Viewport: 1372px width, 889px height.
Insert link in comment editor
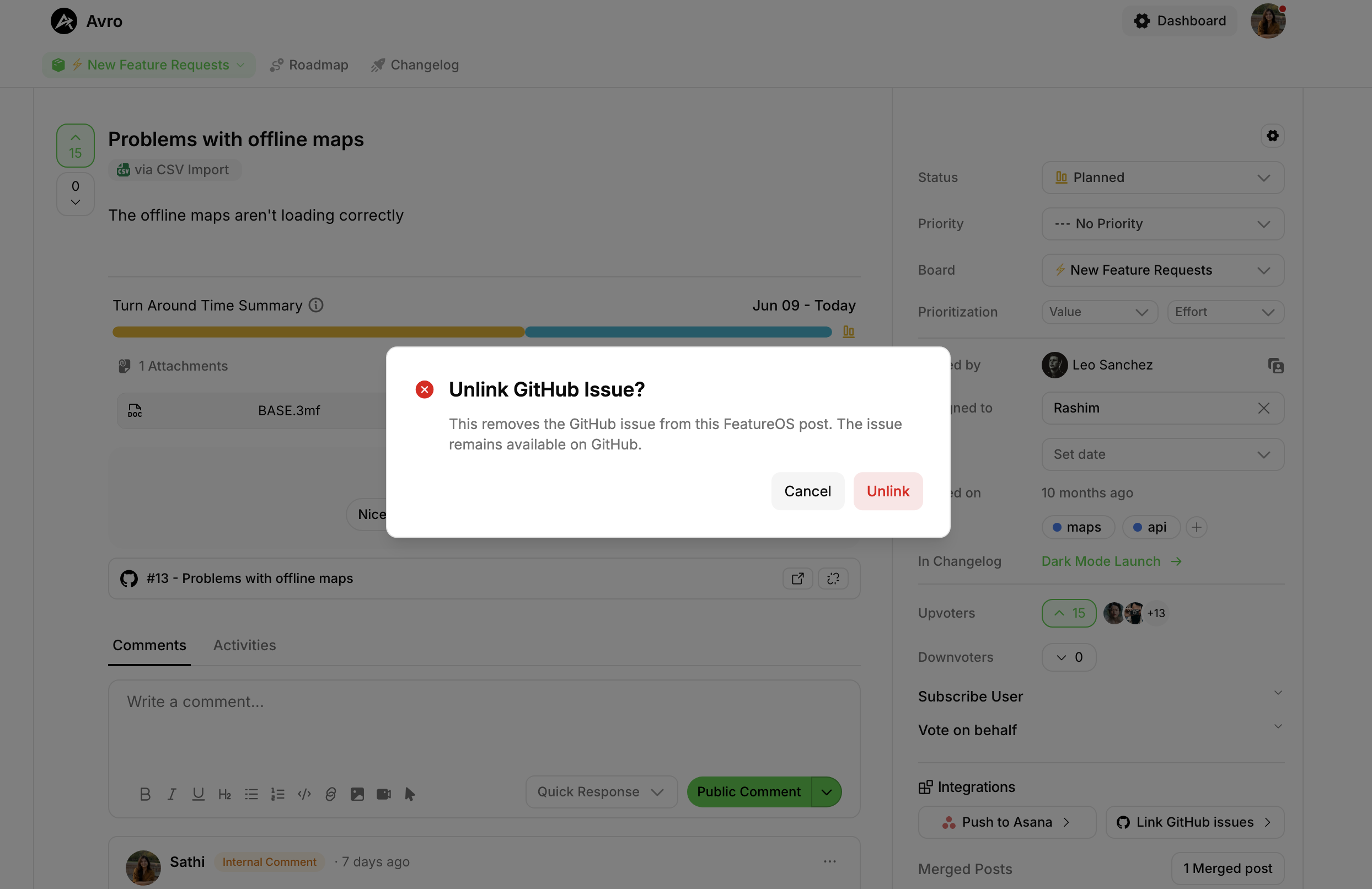(x=331, y=795)
